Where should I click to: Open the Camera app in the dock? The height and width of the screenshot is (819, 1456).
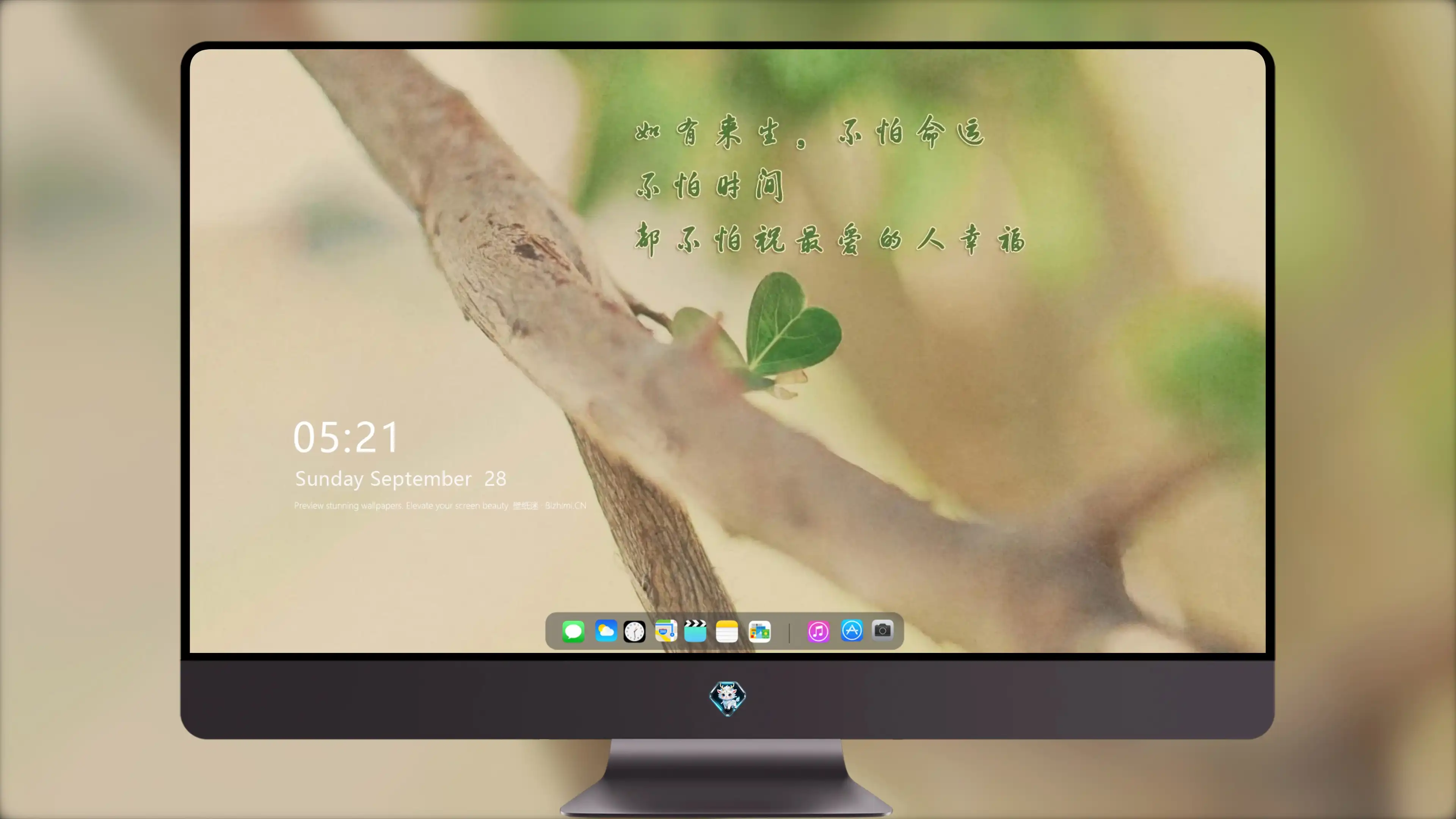tap(882, 630)
